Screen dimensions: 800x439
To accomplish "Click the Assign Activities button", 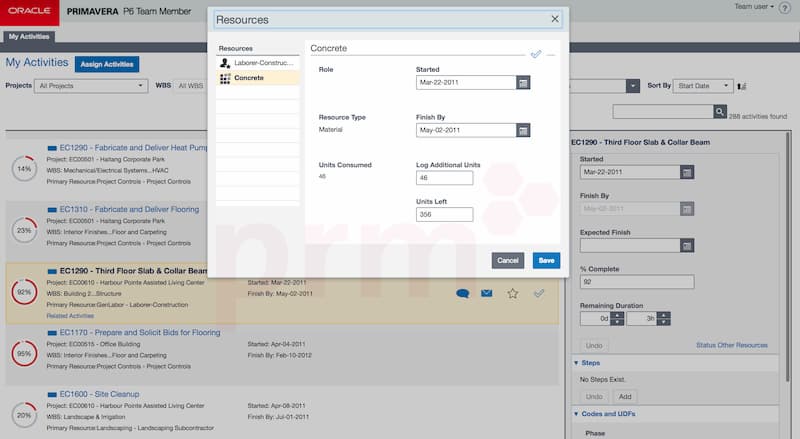I will (x=107, y=63).
